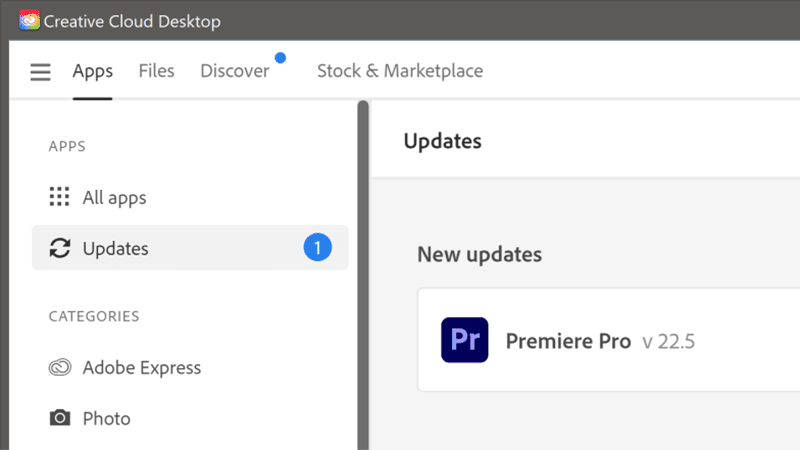The width and height of the screenshot is (800, 450).
Task: Click the Adobe Express cloud icon
Action: click(x=60, y=367)
